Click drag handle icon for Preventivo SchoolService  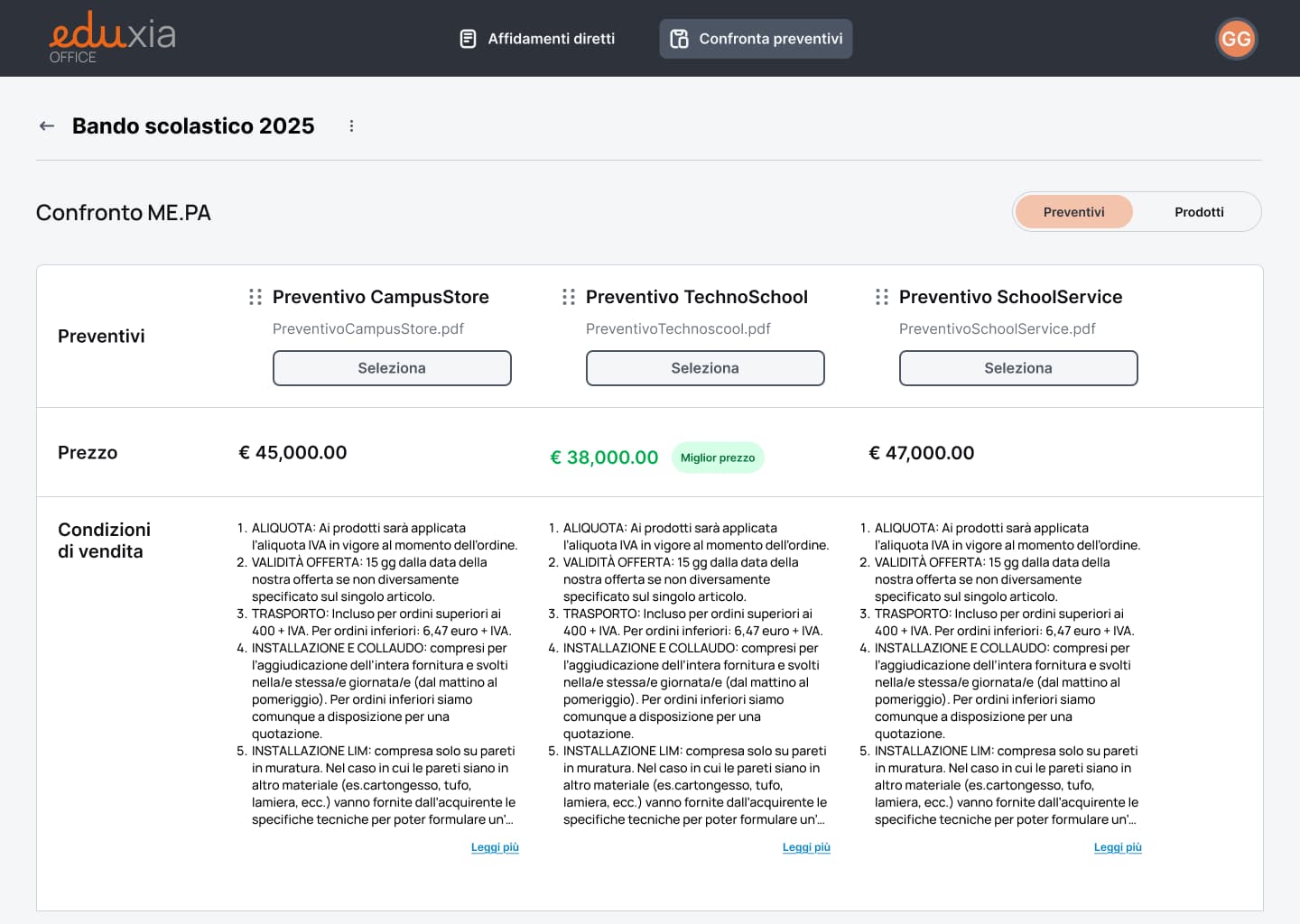882,297
